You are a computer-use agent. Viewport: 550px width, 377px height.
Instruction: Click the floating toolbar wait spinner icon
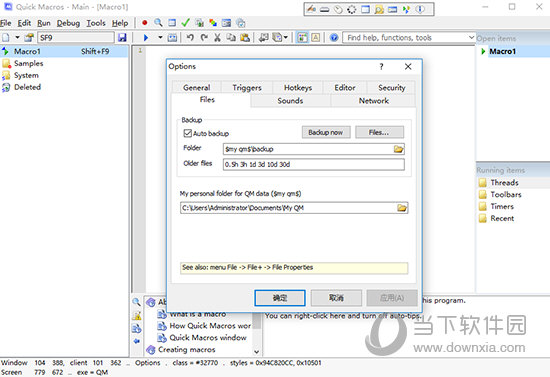(x=351, y=9)
